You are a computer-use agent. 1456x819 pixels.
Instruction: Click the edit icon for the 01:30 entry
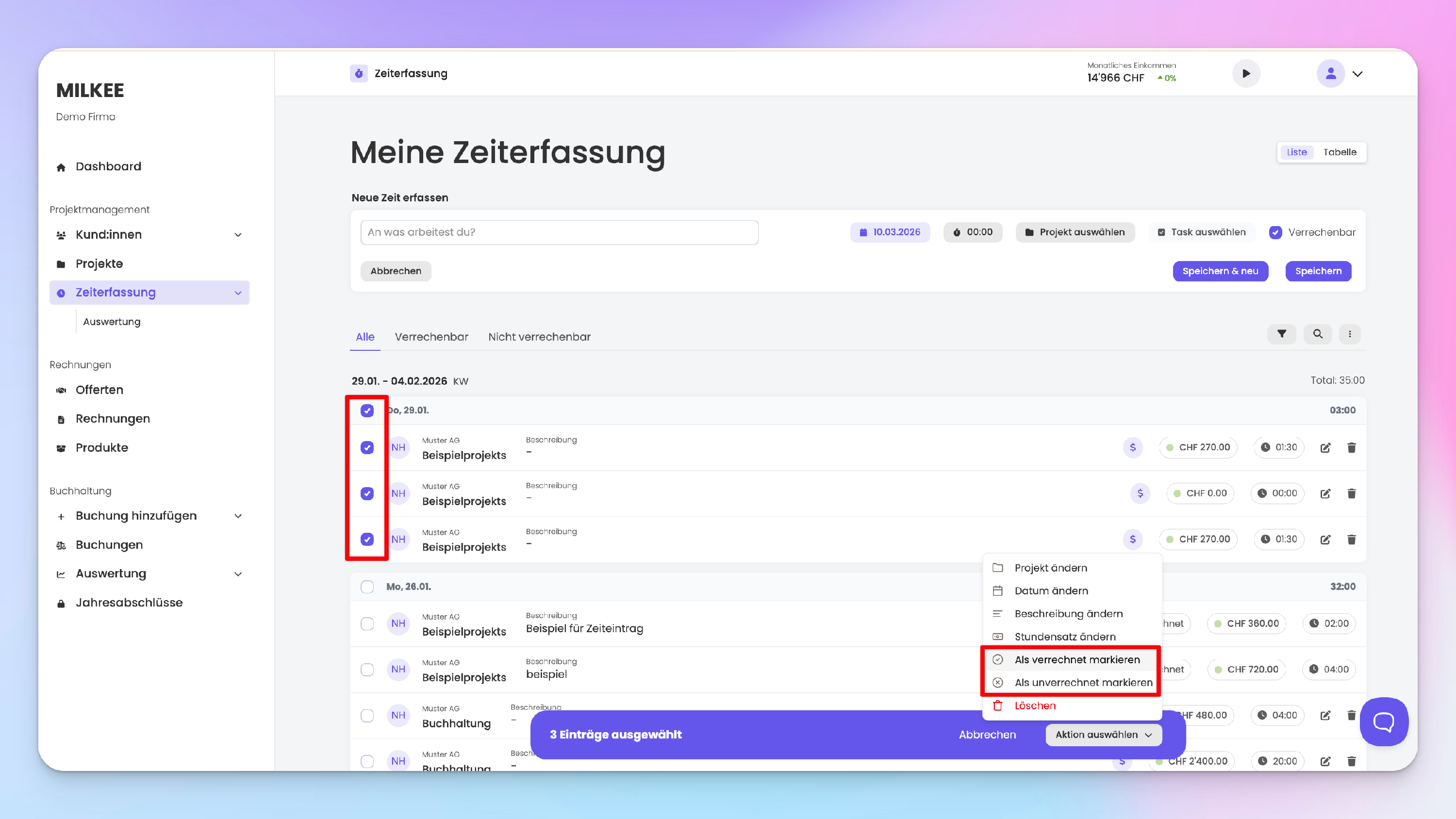[1325, 448]
